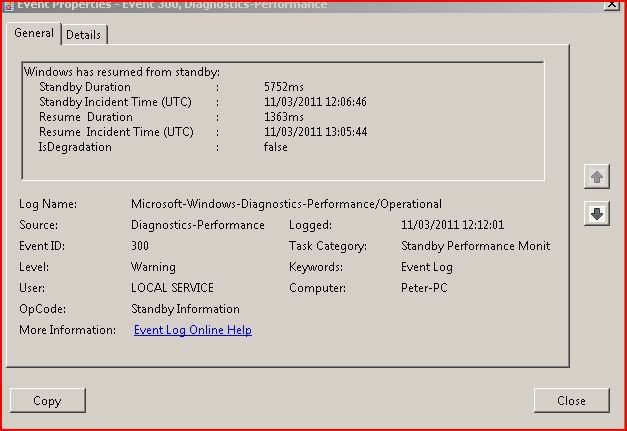Click Level value Warning
The image size is (627, 431).
[153, 267]
